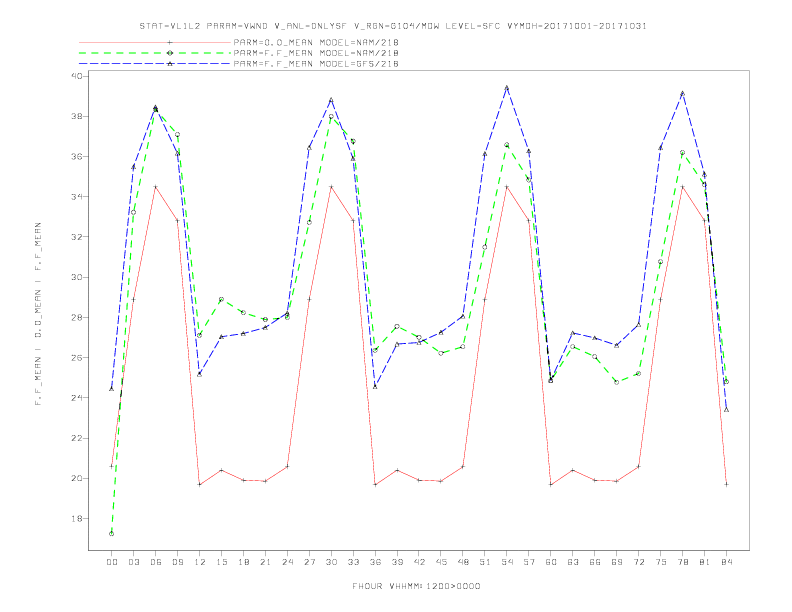Click x-axis tick label 78

point(683,562)
